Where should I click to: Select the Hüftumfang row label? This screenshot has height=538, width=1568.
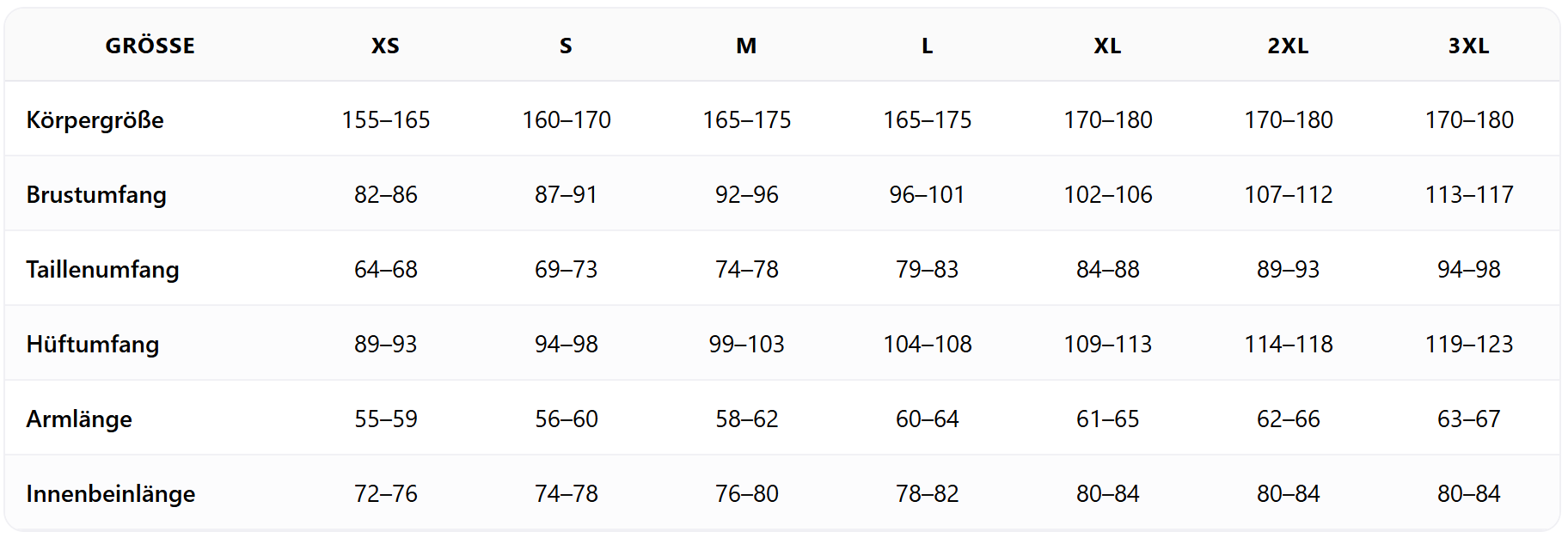pos(93,344)
